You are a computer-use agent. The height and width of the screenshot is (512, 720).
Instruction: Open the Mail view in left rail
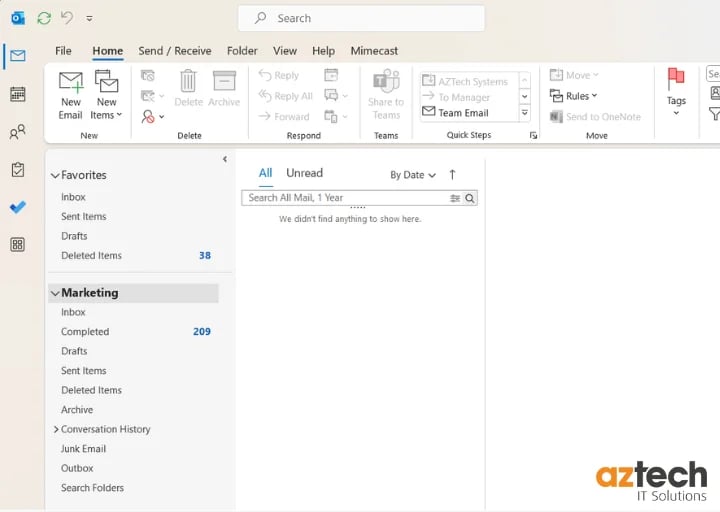coord(18,56)
